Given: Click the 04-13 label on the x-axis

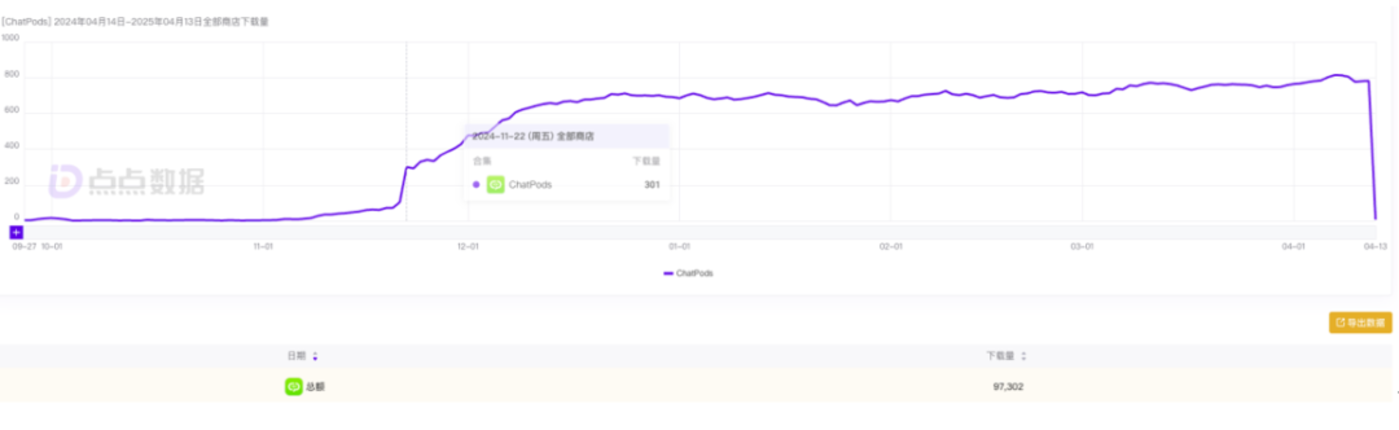Looking at the screenshot, I should pos(1376,245).
